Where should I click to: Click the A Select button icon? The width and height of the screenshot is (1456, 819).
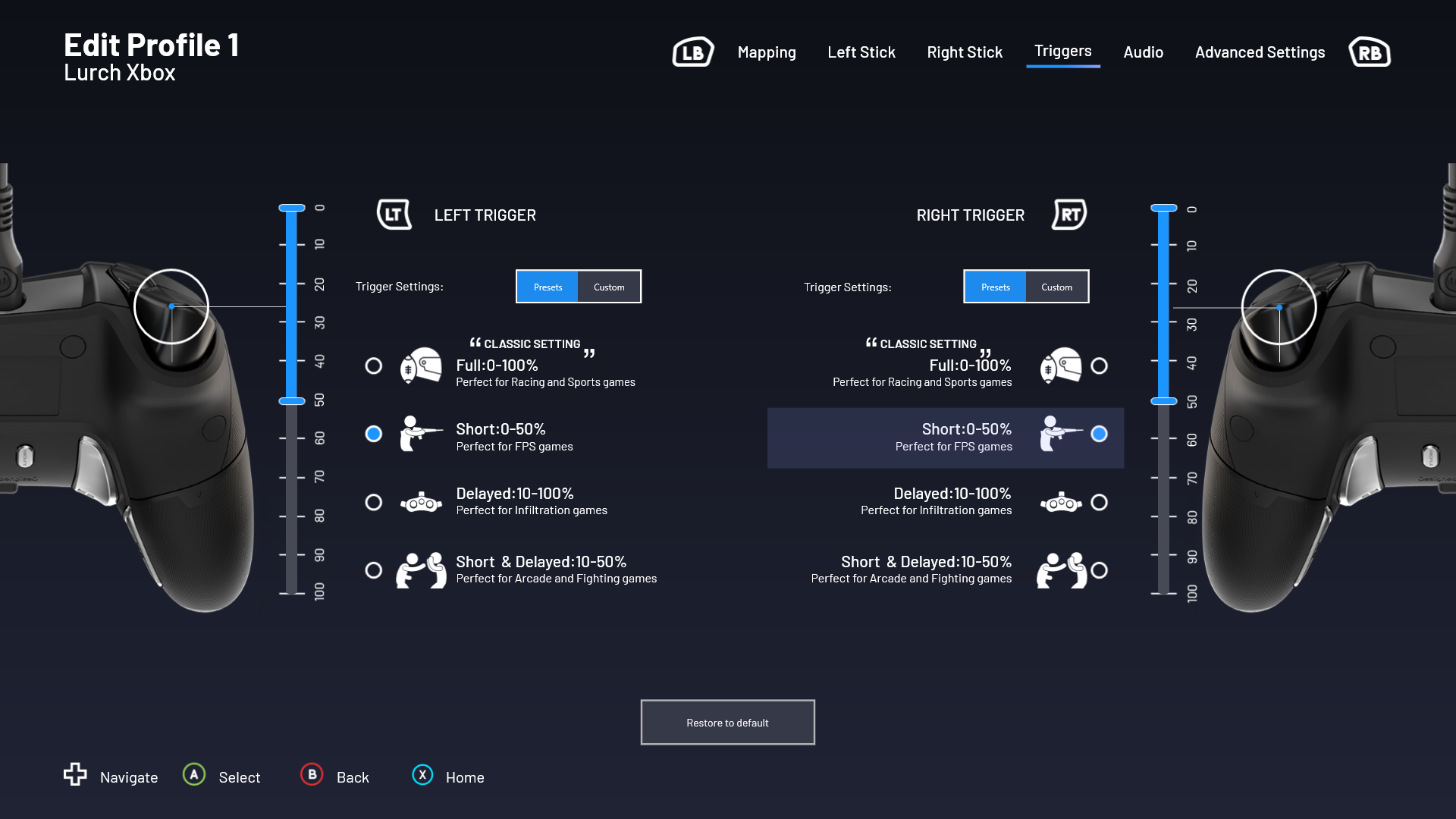pos(194,774)
